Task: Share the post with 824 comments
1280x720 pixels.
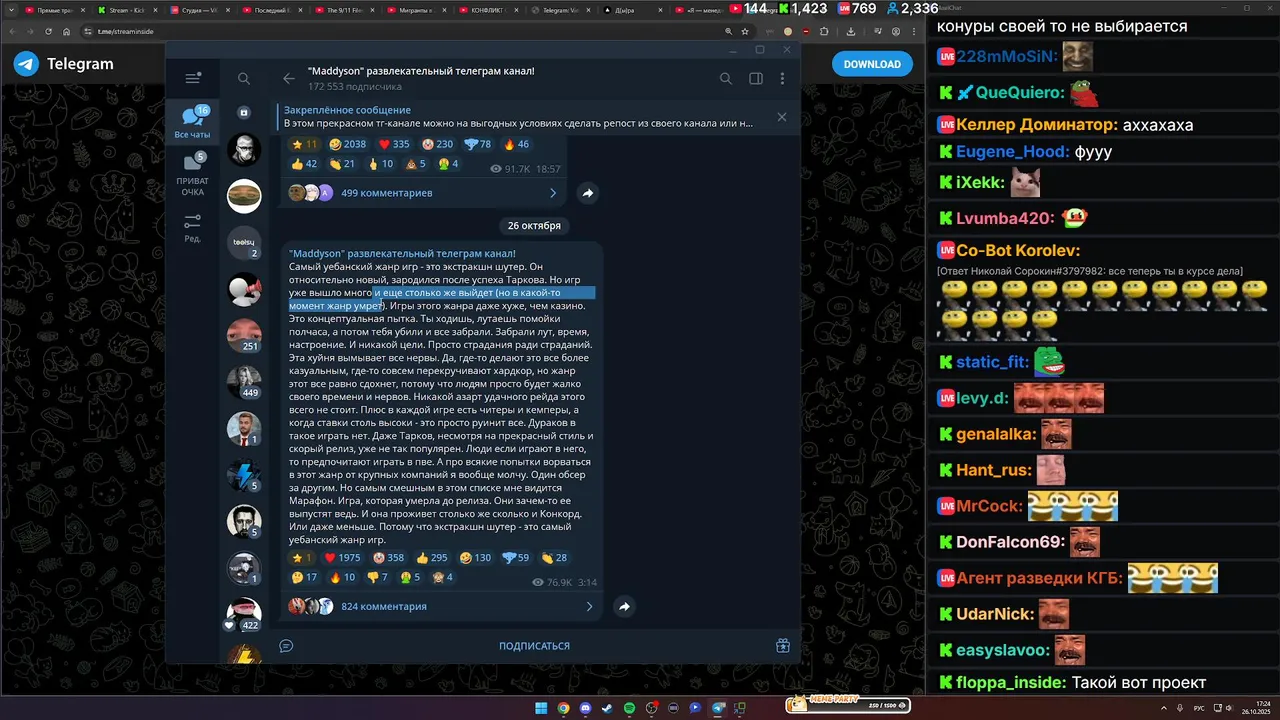Action: pos(624,606)
